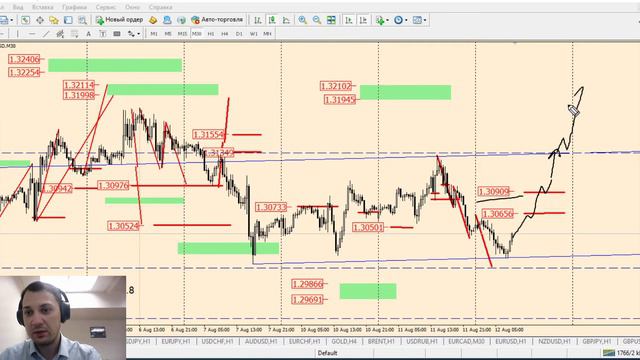Screen dimensions: 640x360
Task: Click the Default profile status bar field
Action: (x=327, y=353)
